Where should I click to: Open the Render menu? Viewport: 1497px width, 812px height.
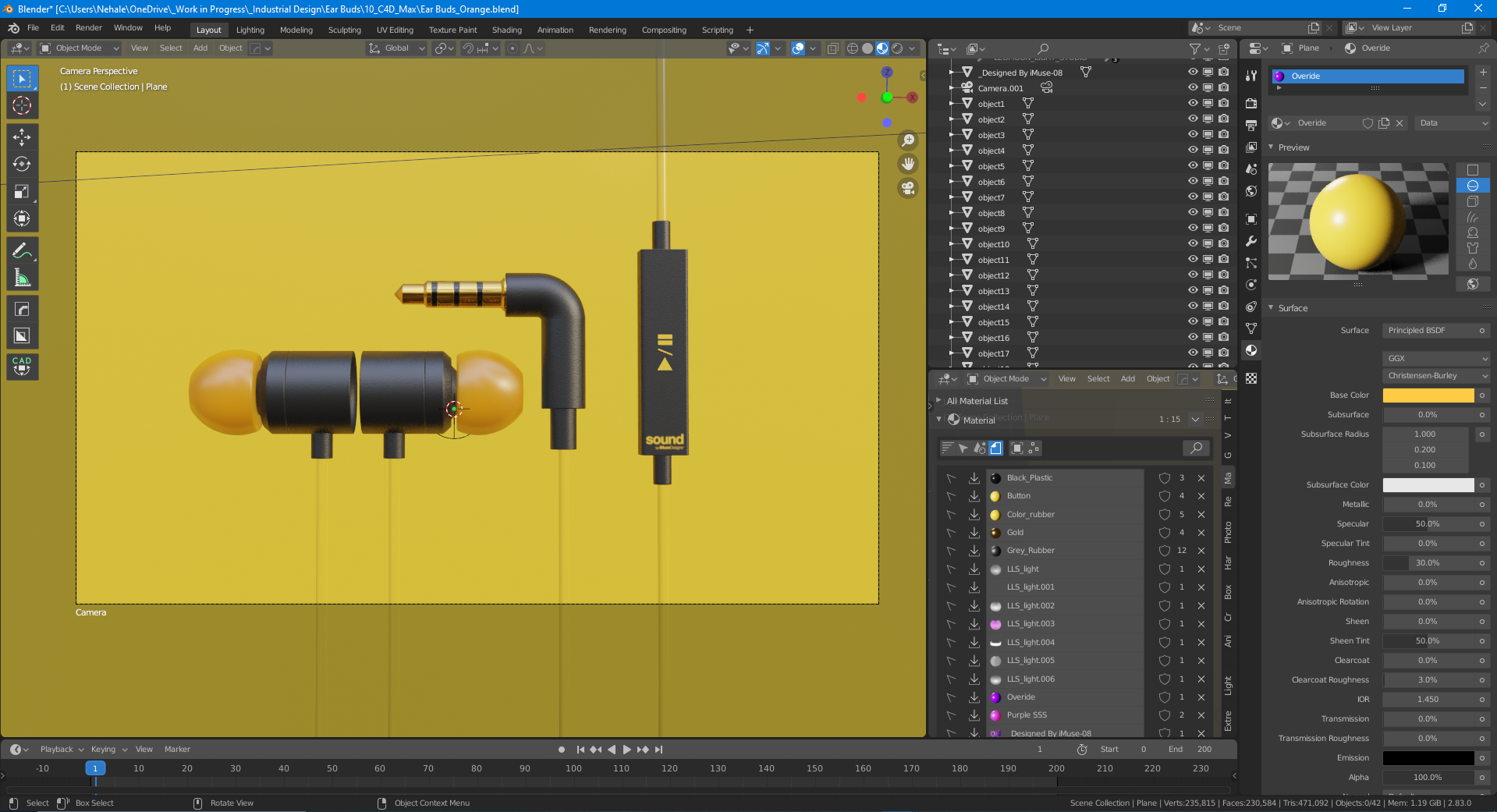(x=88, y=28)
